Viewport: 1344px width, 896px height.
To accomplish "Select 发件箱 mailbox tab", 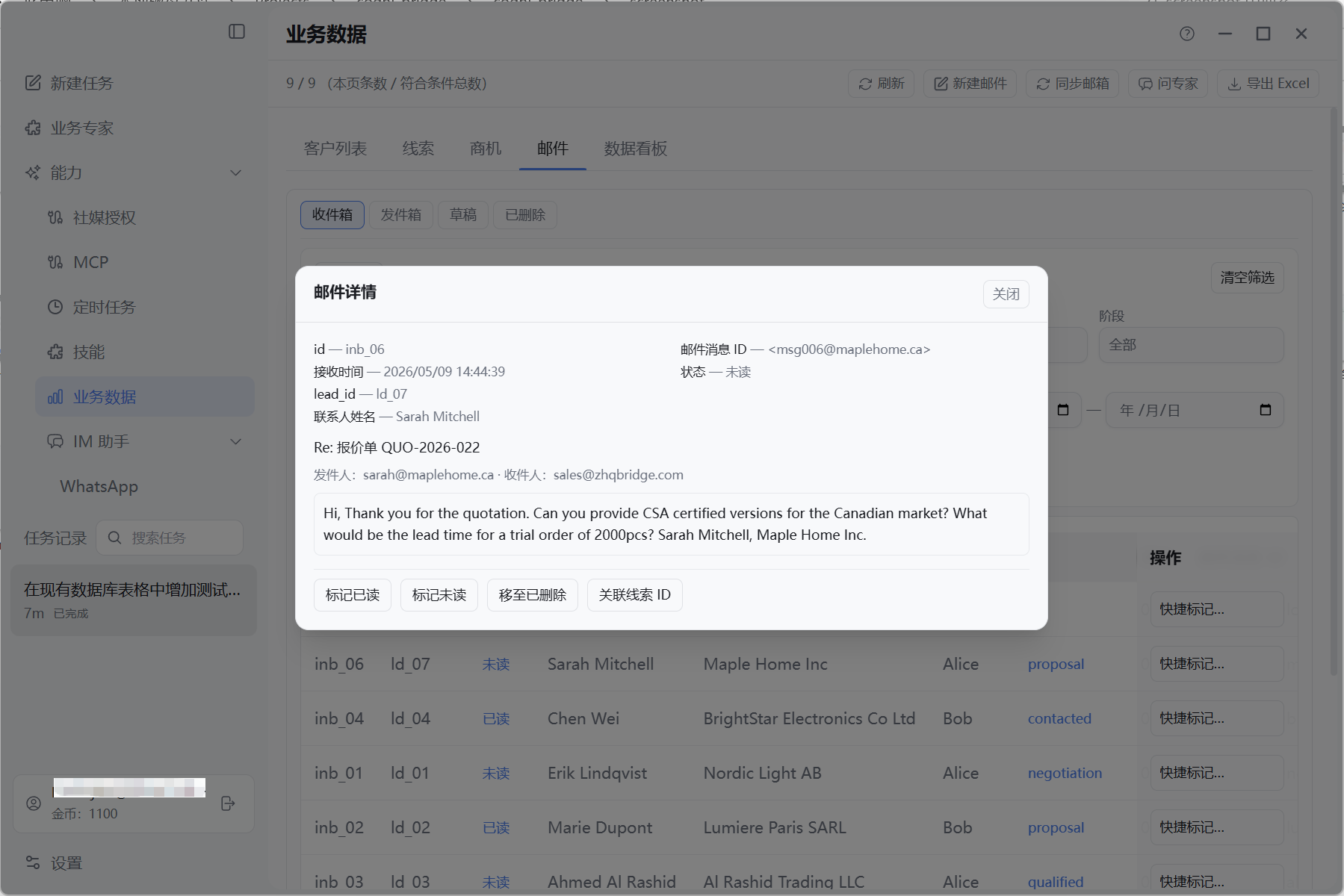I will pos(401,215).
